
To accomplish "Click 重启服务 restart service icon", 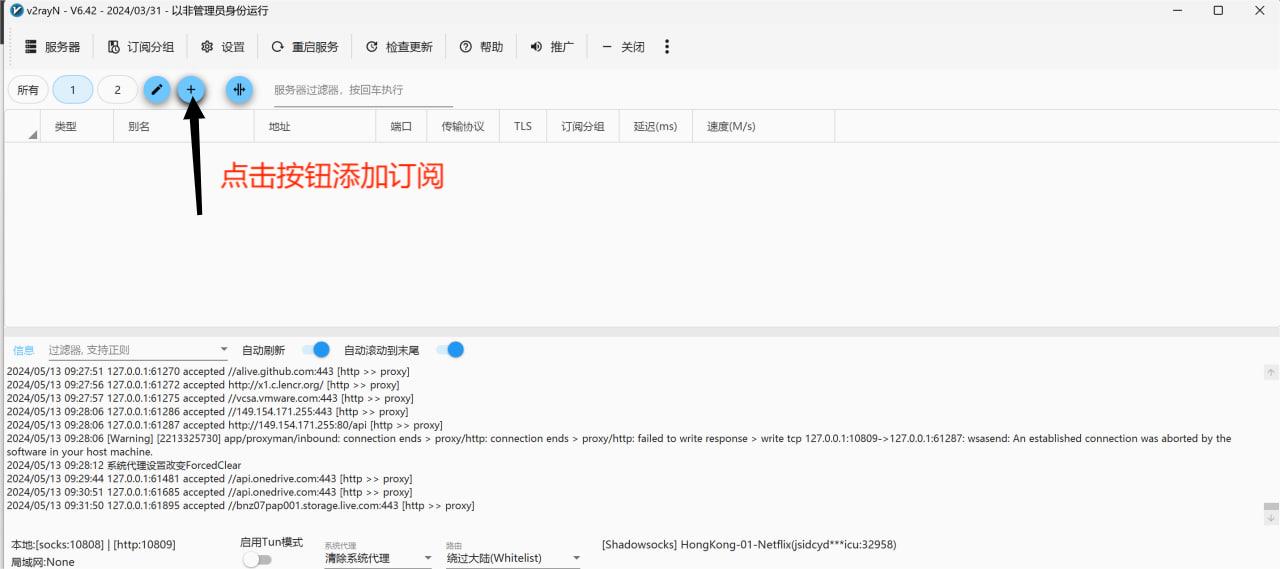I will pyautogui.click(x=278, y=47).
